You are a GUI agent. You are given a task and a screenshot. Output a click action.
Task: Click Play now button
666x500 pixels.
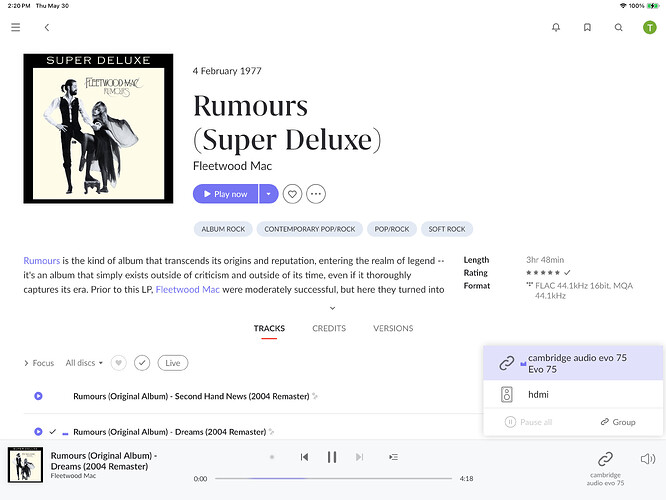pos(226,194)
